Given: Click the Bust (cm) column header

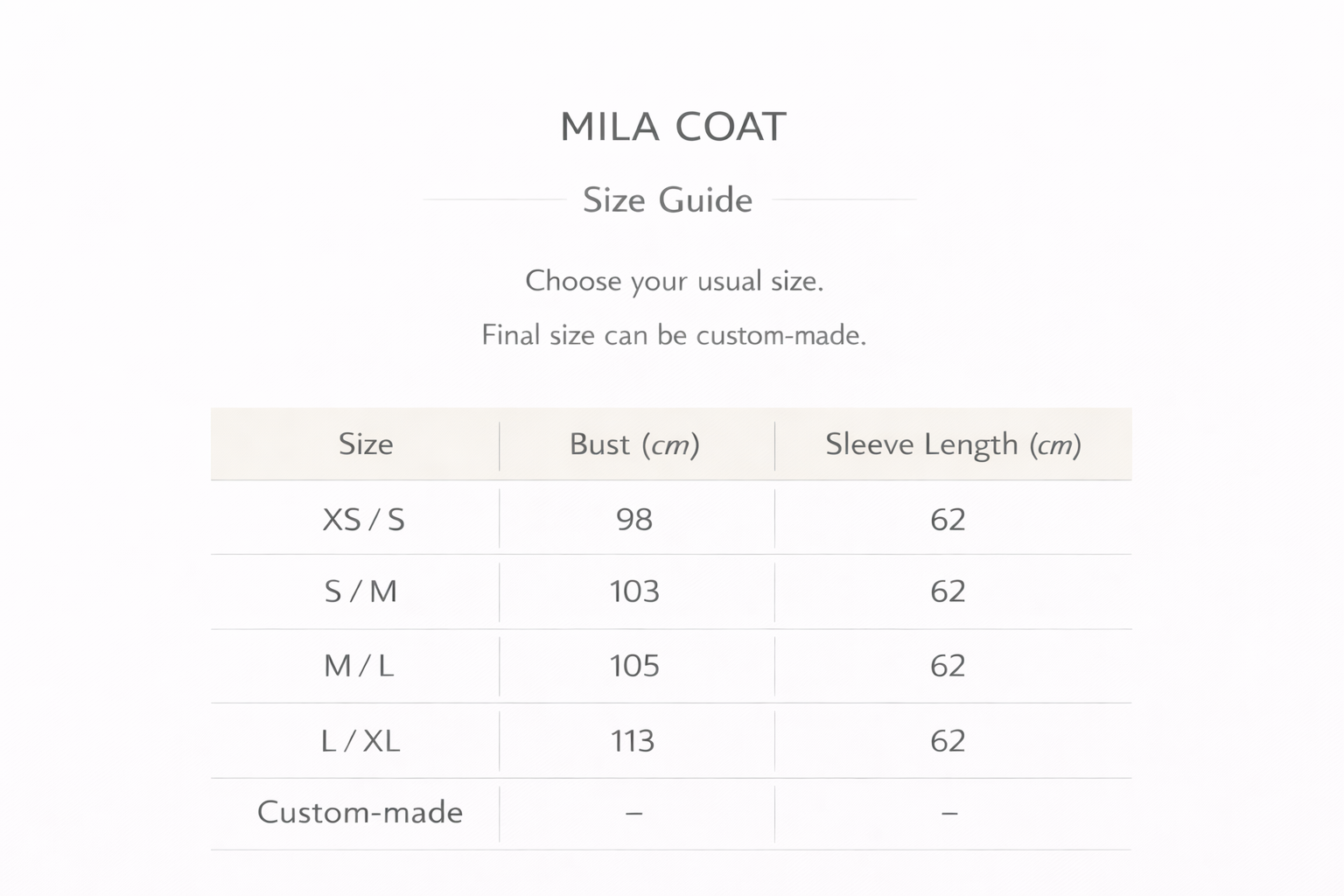Looking at the screenshot, I should 634,444.
